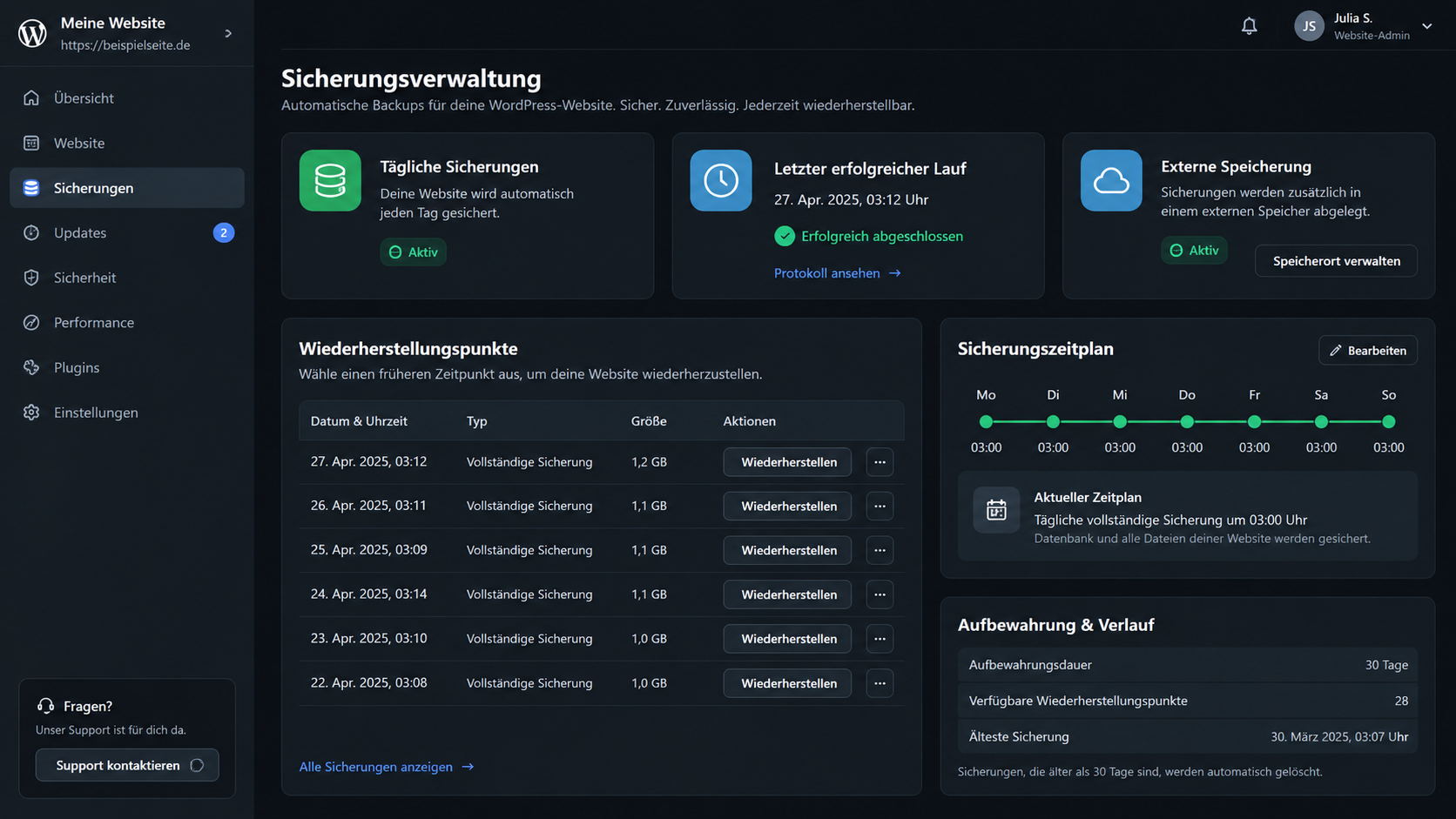This screenshot has width=1456, height=819.
Task: Select Sicherungen in the sidebar
Action: (127, 188)
